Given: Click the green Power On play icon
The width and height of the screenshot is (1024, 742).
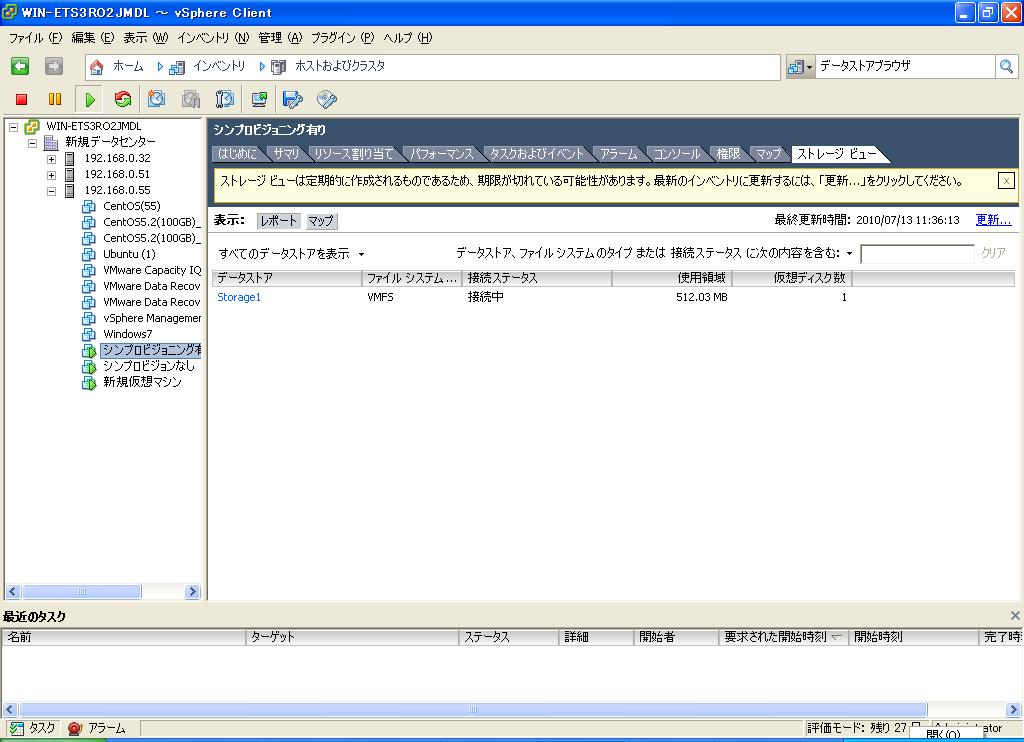Looking at the screenshot, I should pyautogui.click(x=90, y=99).
